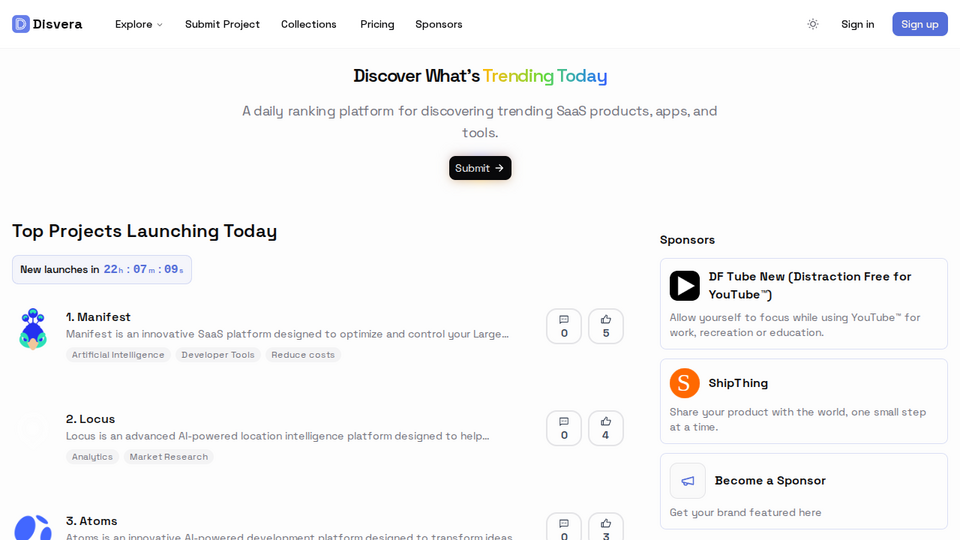960x540 pixels.
Task: Open the DF Tube New sponsor card title
Action: (x=810, y=285)
